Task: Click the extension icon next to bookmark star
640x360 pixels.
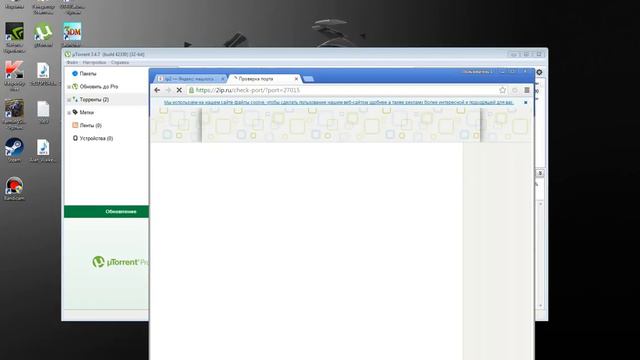Action: pos(515,90)
